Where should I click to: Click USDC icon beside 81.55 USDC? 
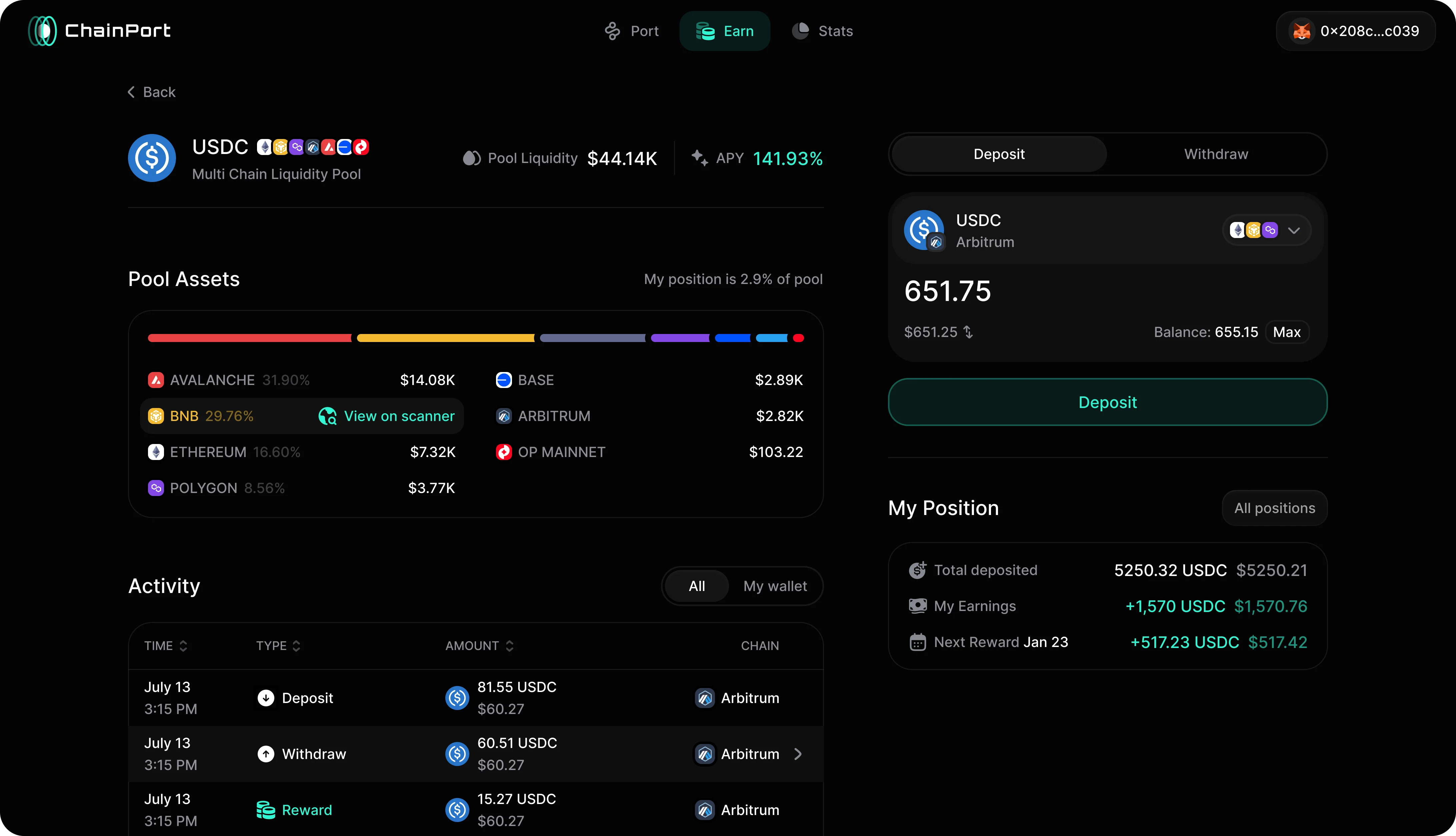tap(457, 698)
